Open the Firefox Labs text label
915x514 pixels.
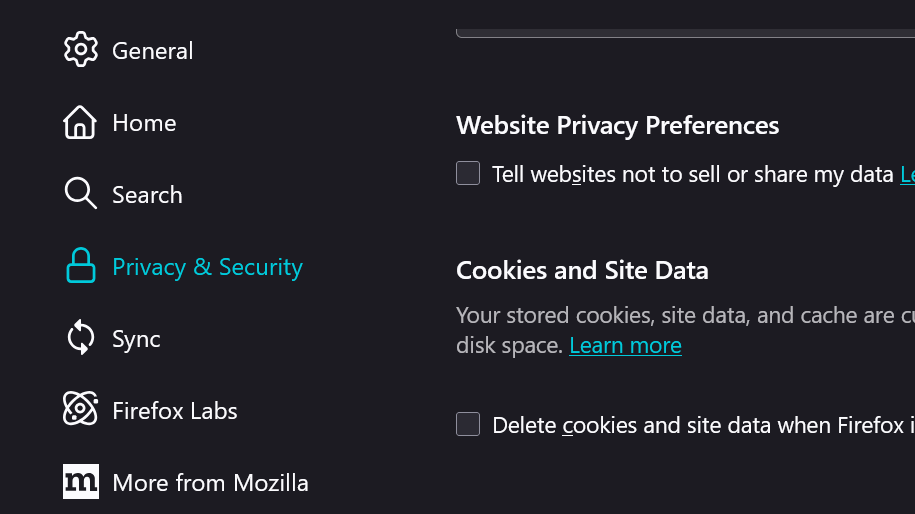pos(175,411)
